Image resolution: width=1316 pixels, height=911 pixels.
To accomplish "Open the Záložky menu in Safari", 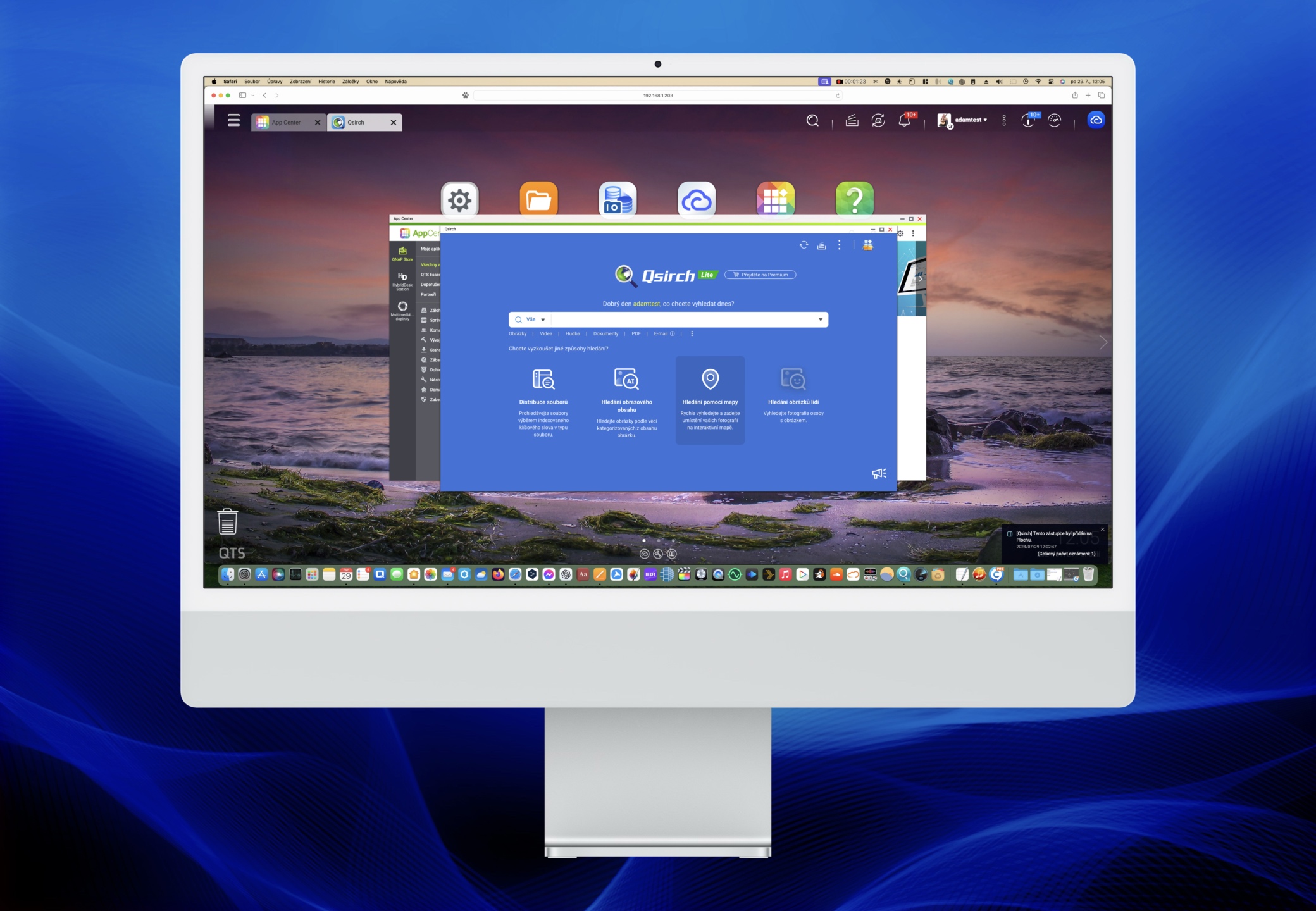I will point(351,81).
